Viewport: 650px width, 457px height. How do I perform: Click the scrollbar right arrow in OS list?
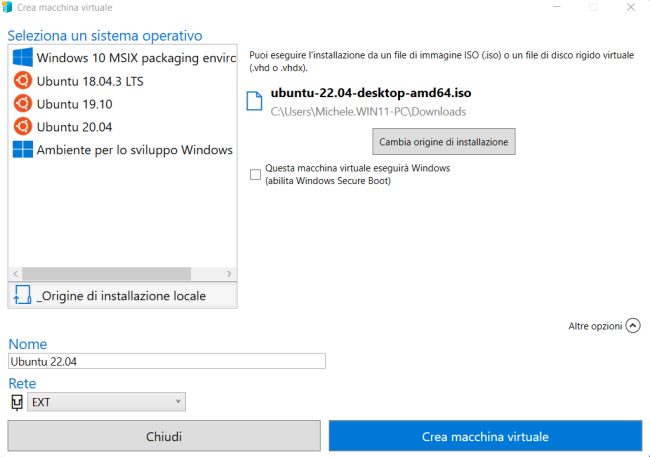pyautogui.click(x=229, y=274)
